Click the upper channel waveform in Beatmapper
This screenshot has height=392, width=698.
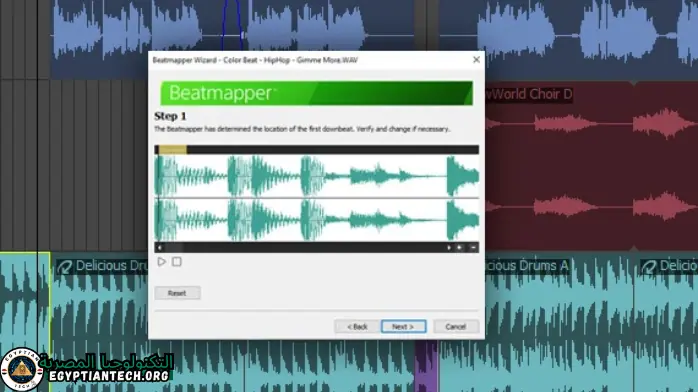(x=317, y=176)
